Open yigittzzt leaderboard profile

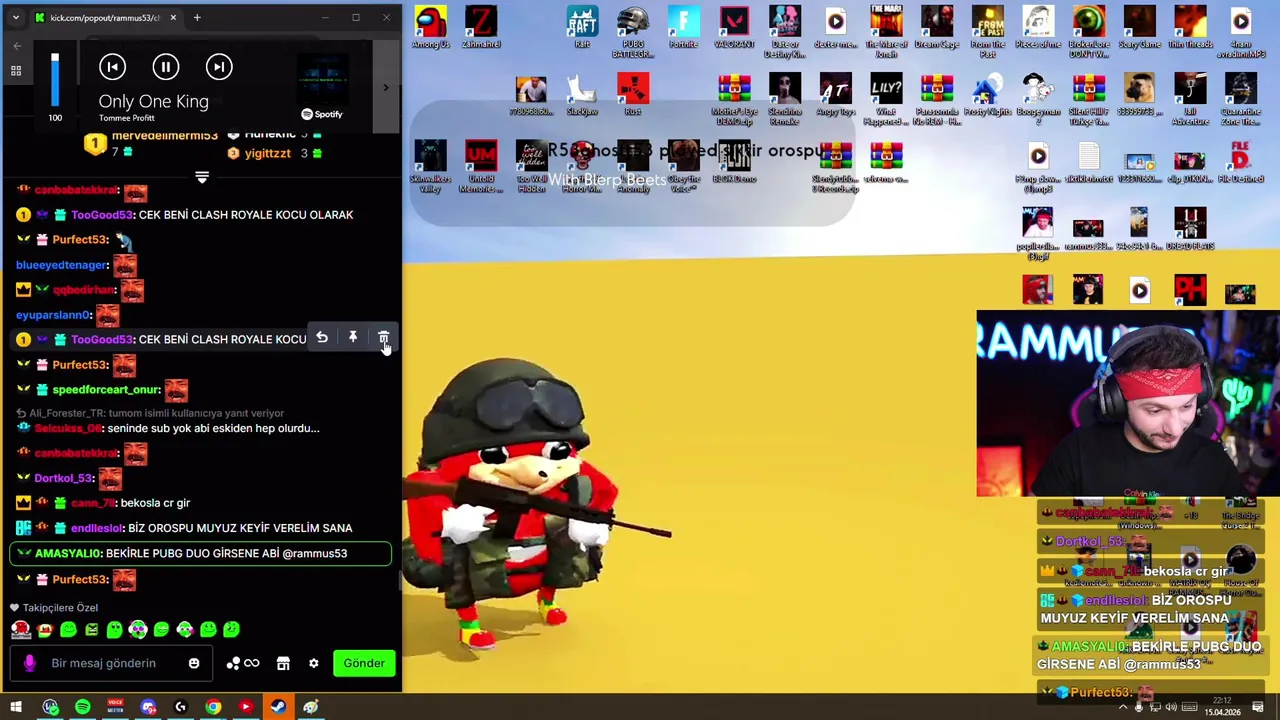267,153
